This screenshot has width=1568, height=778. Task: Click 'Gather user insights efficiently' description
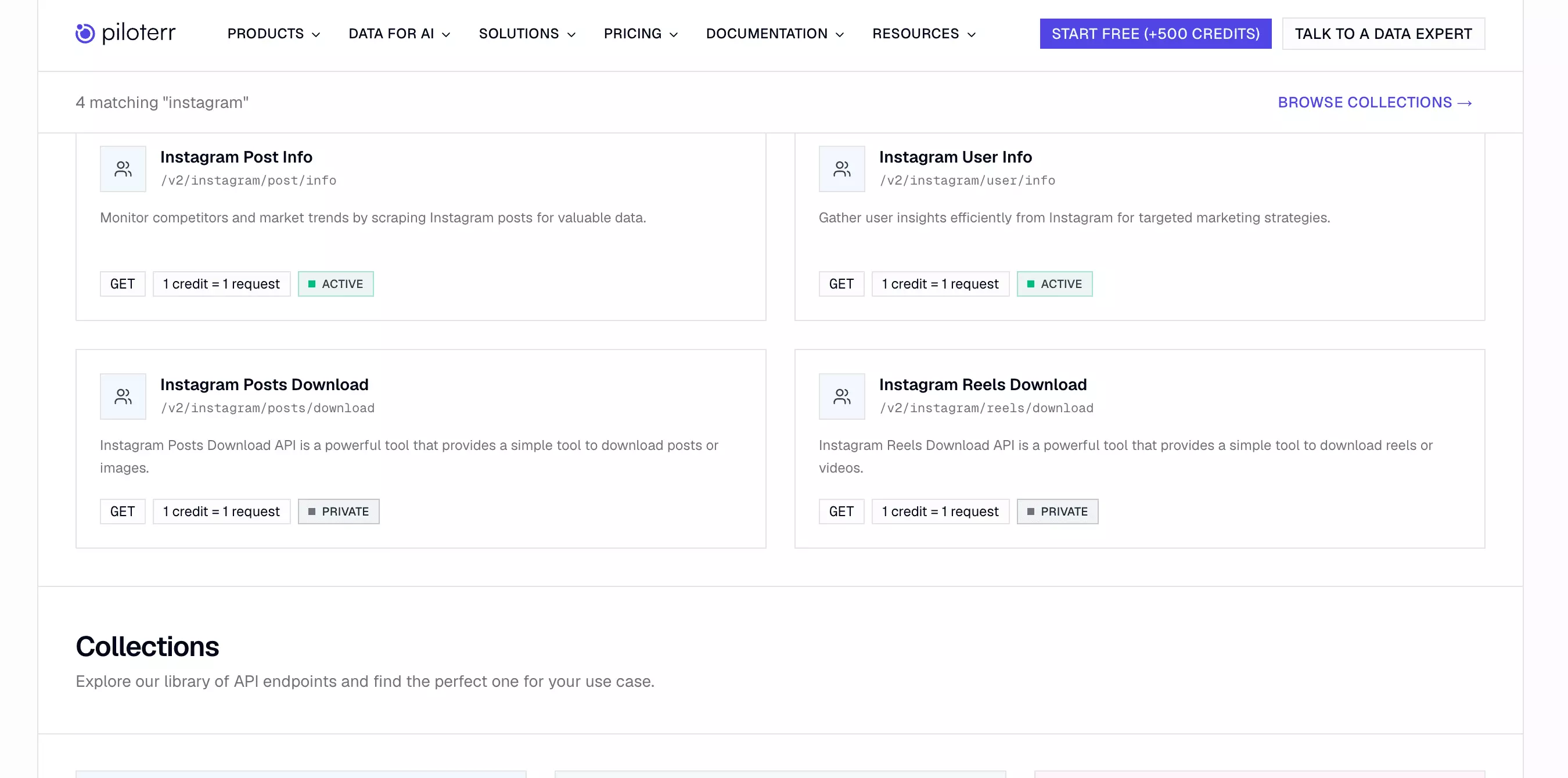[1074, 218]
